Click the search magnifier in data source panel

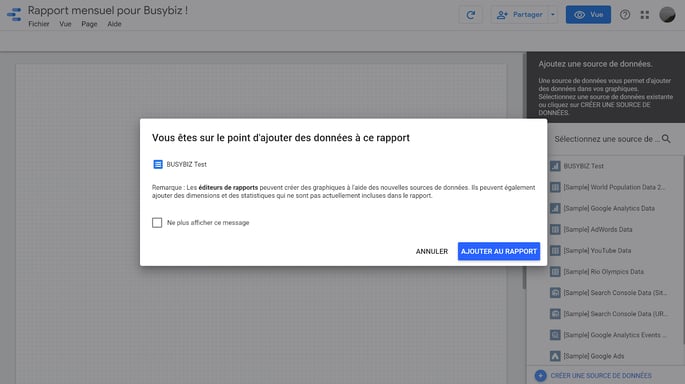[666, 139]
